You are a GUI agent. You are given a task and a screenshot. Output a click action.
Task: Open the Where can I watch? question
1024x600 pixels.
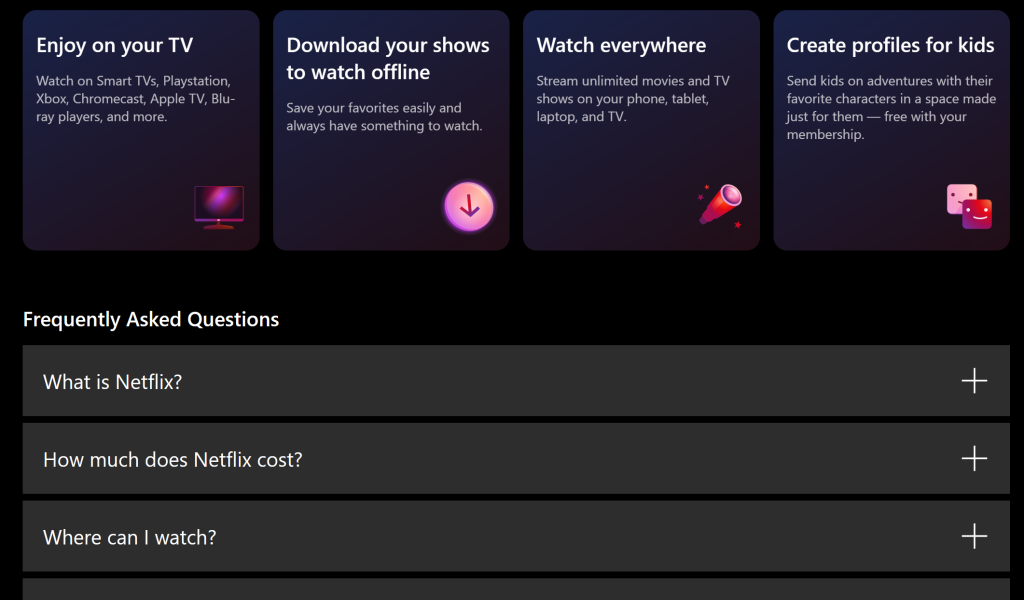[516, 536]
